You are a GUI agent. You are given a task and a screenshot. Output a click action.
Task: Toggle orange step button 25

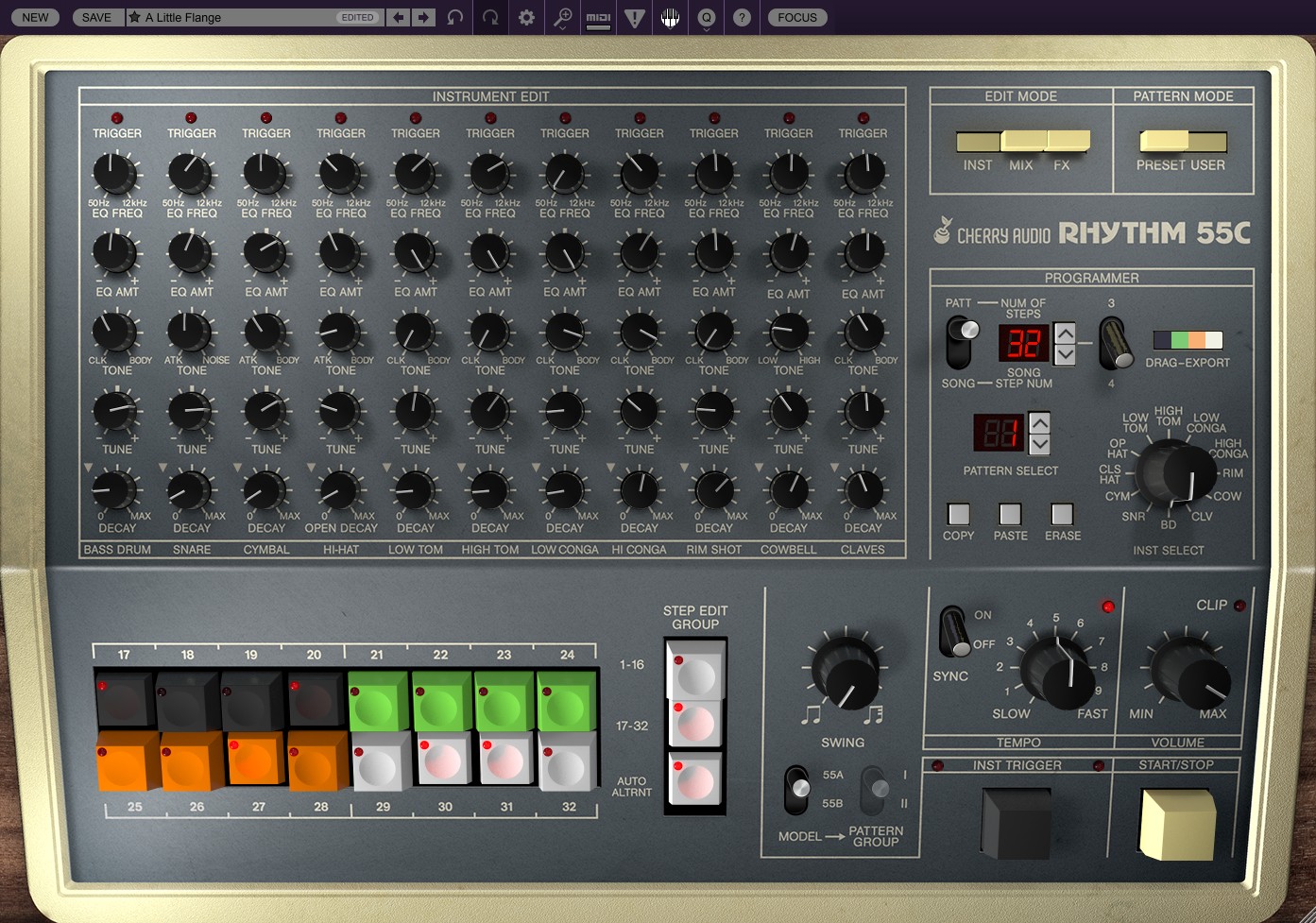[127, 761]
